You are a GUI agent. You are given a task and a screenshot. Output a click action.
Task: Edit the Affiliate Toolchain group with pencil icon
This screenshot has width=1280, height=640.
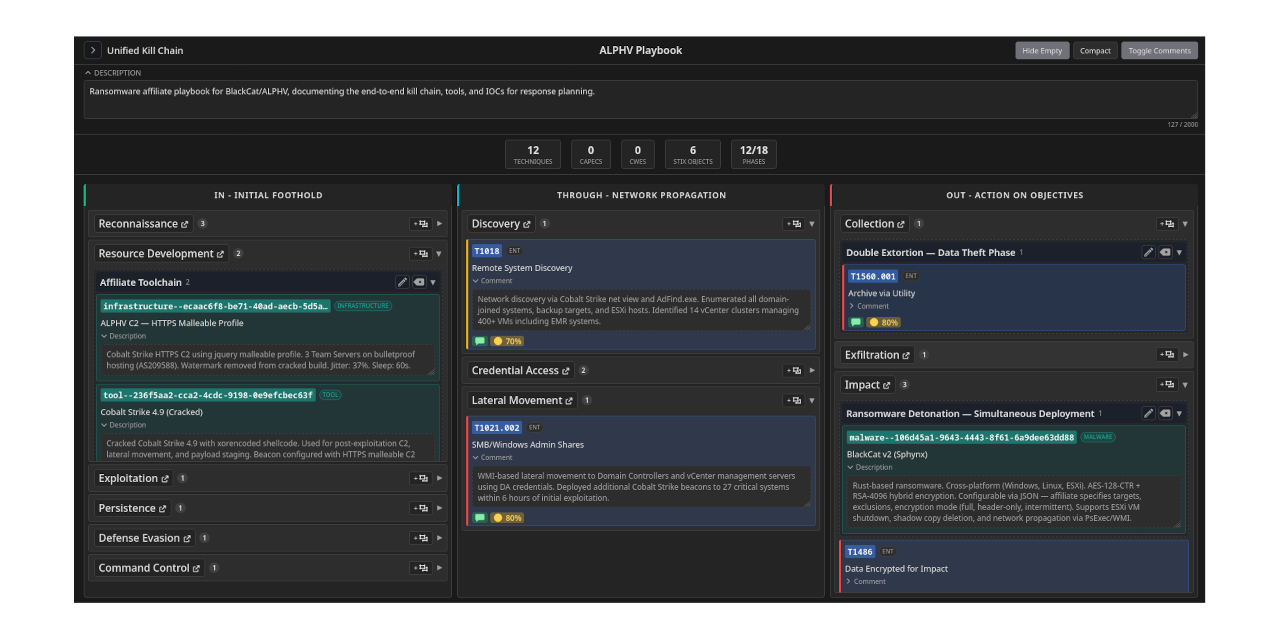402,283
